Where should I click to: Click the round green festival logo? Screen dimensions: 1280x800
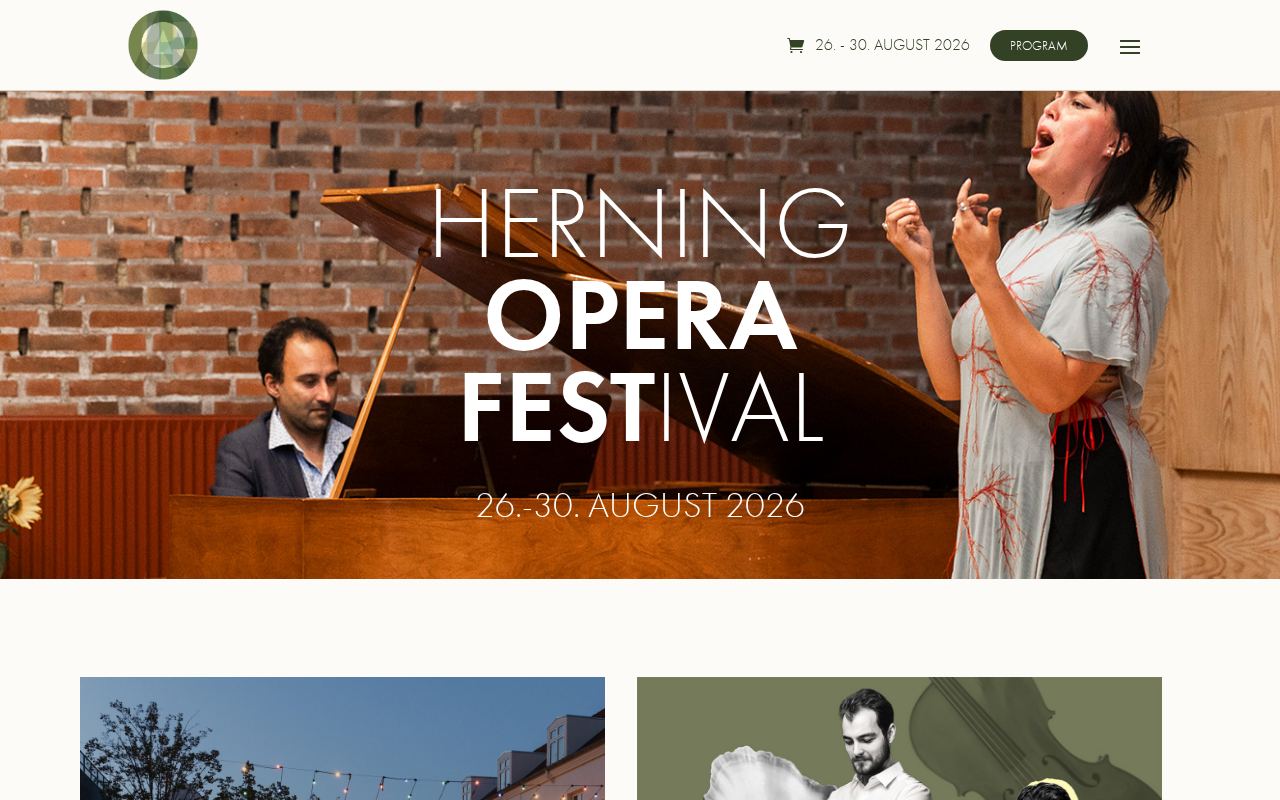click(163, 45)
